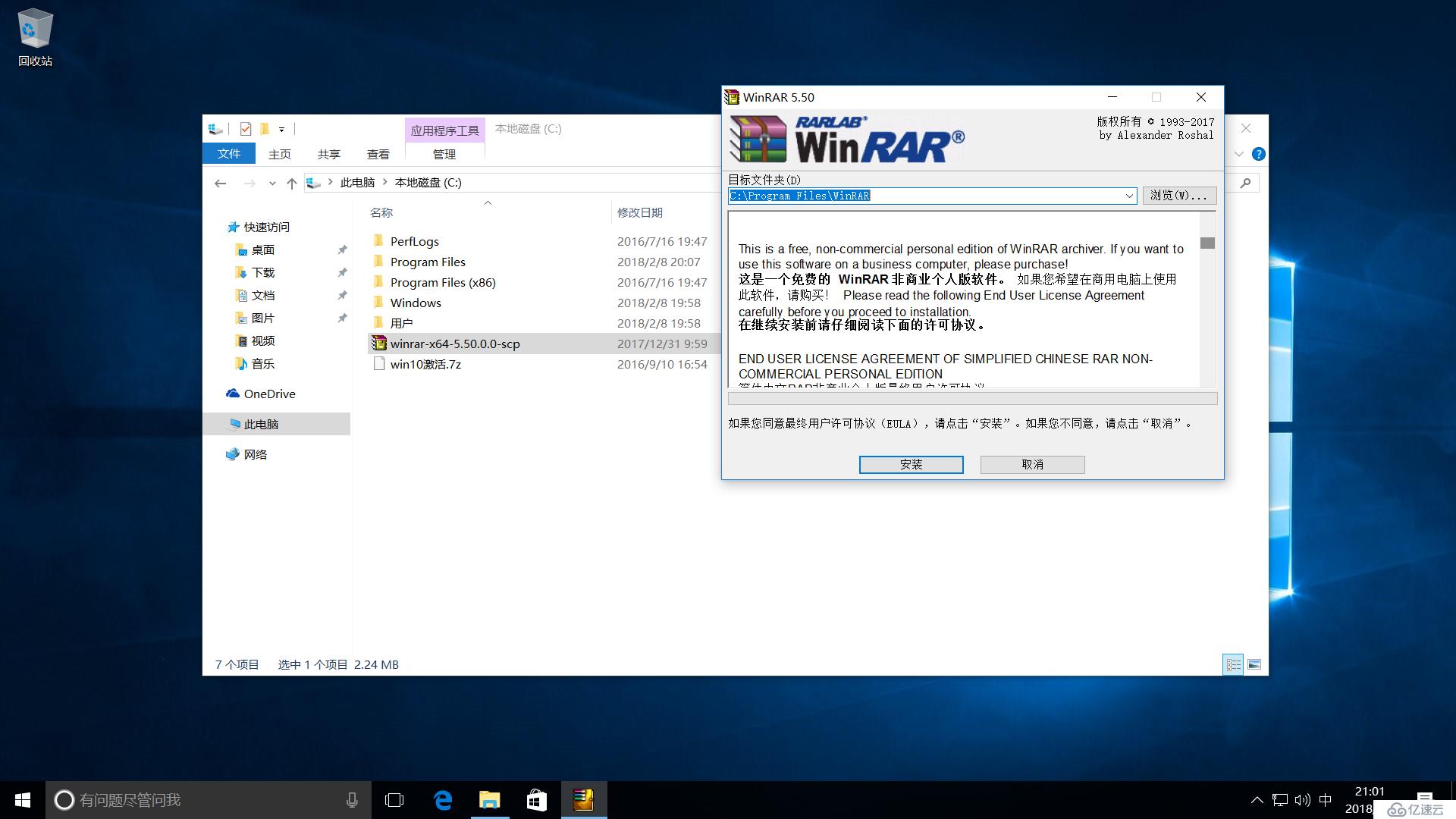The image size is (1456, 819).
Task: Click the 安装 button
Action: 911,465
